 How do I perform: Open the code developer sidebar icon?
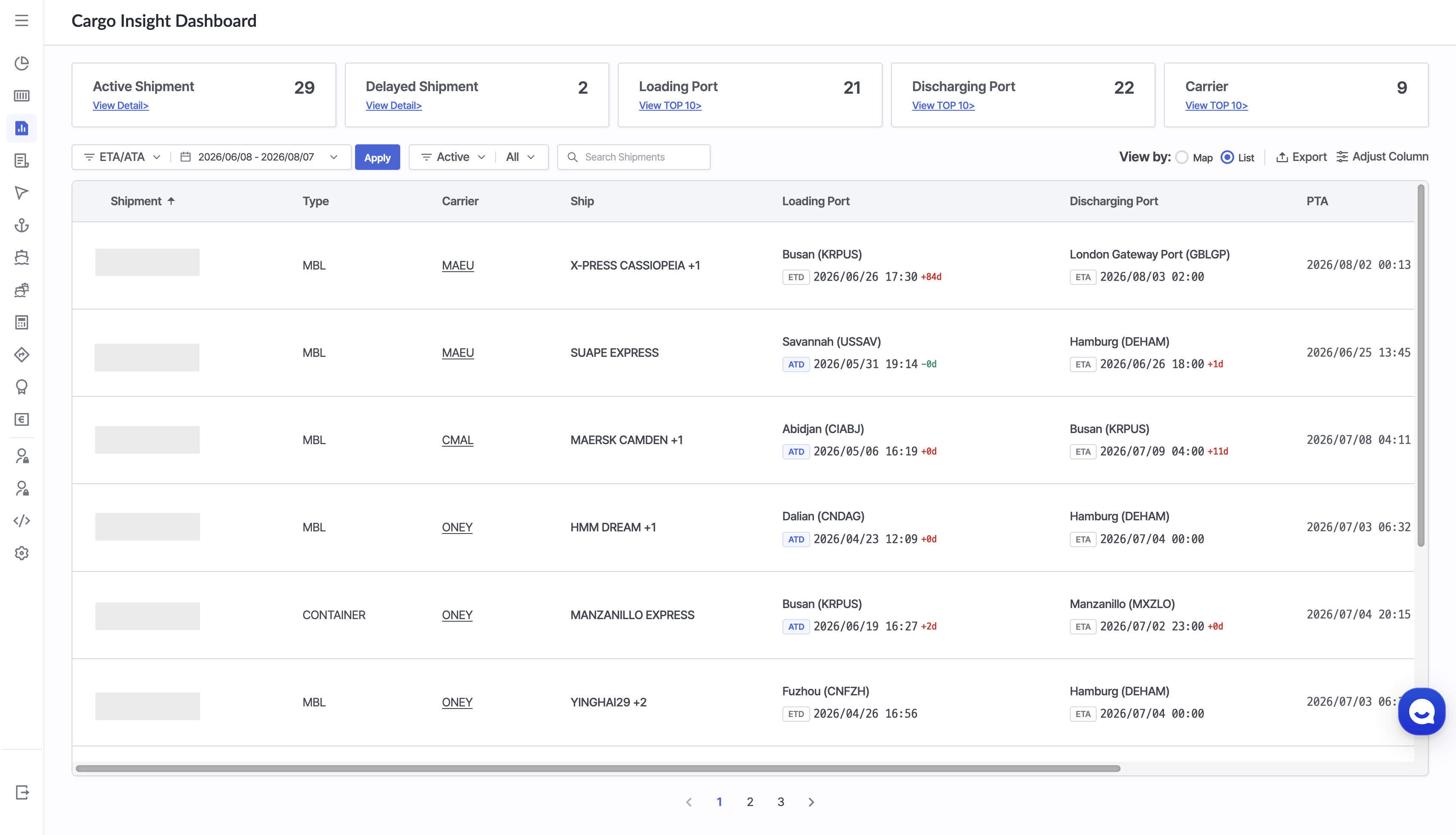[x=22, y=521]
